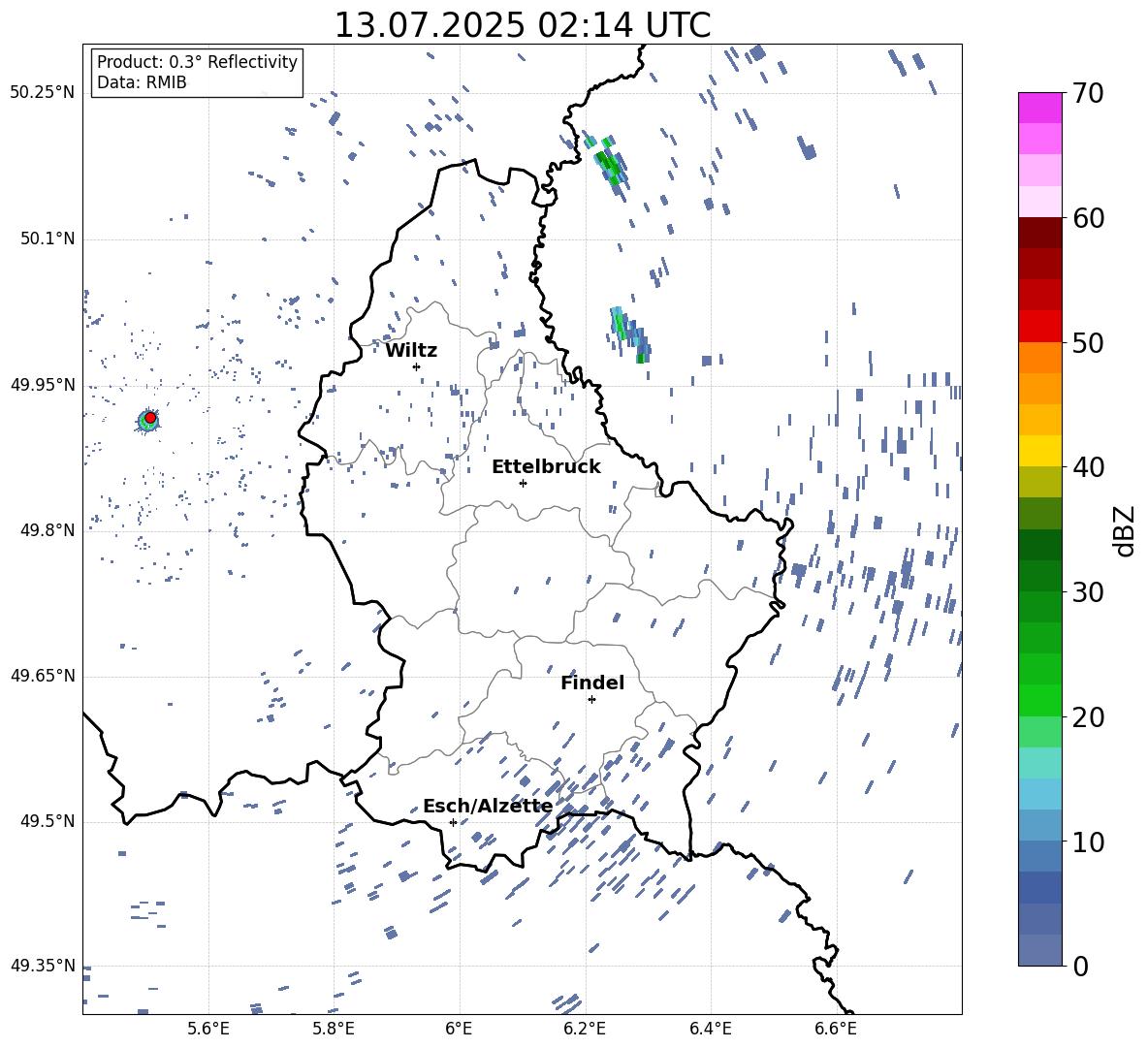
Task: Click the 5.8°E longitude label
Action: [x=334, y=1029]
